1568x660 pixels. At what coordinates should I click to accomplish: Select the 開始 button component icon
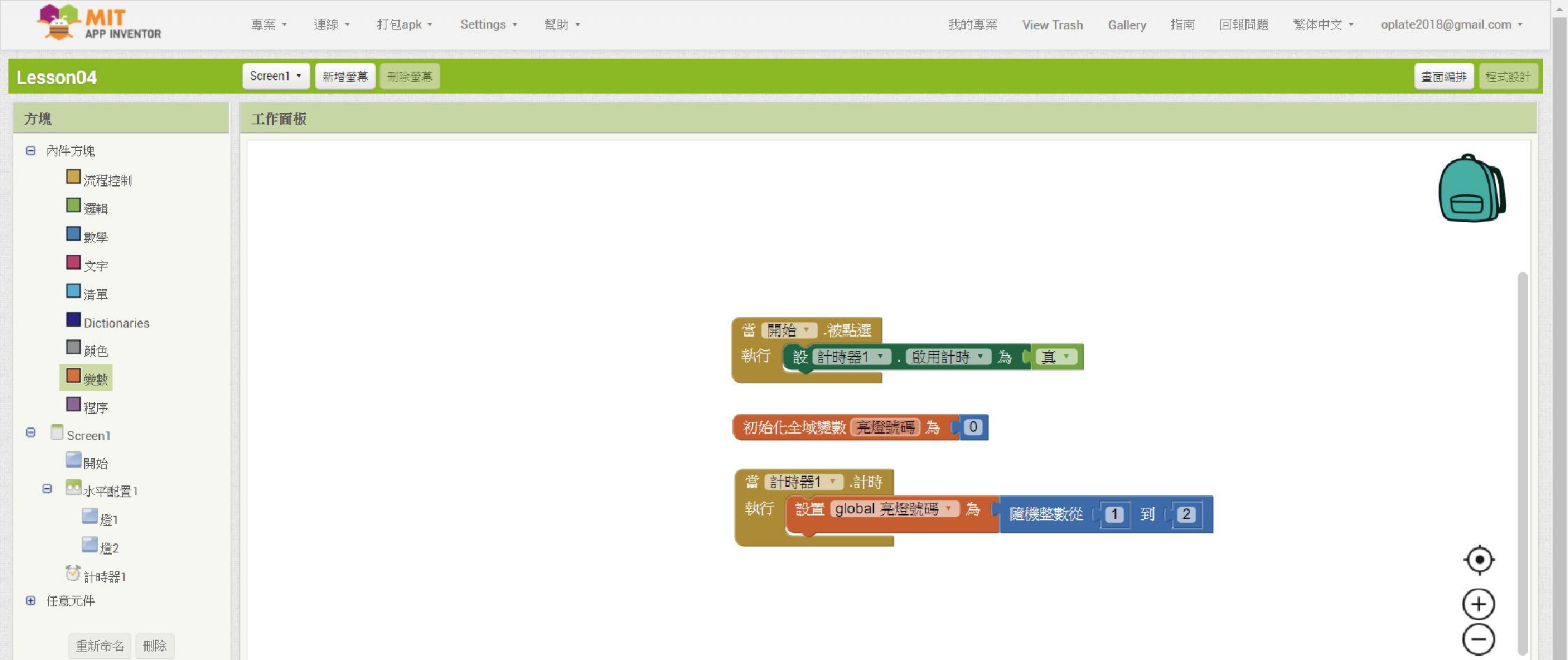[x=73, y=460]
